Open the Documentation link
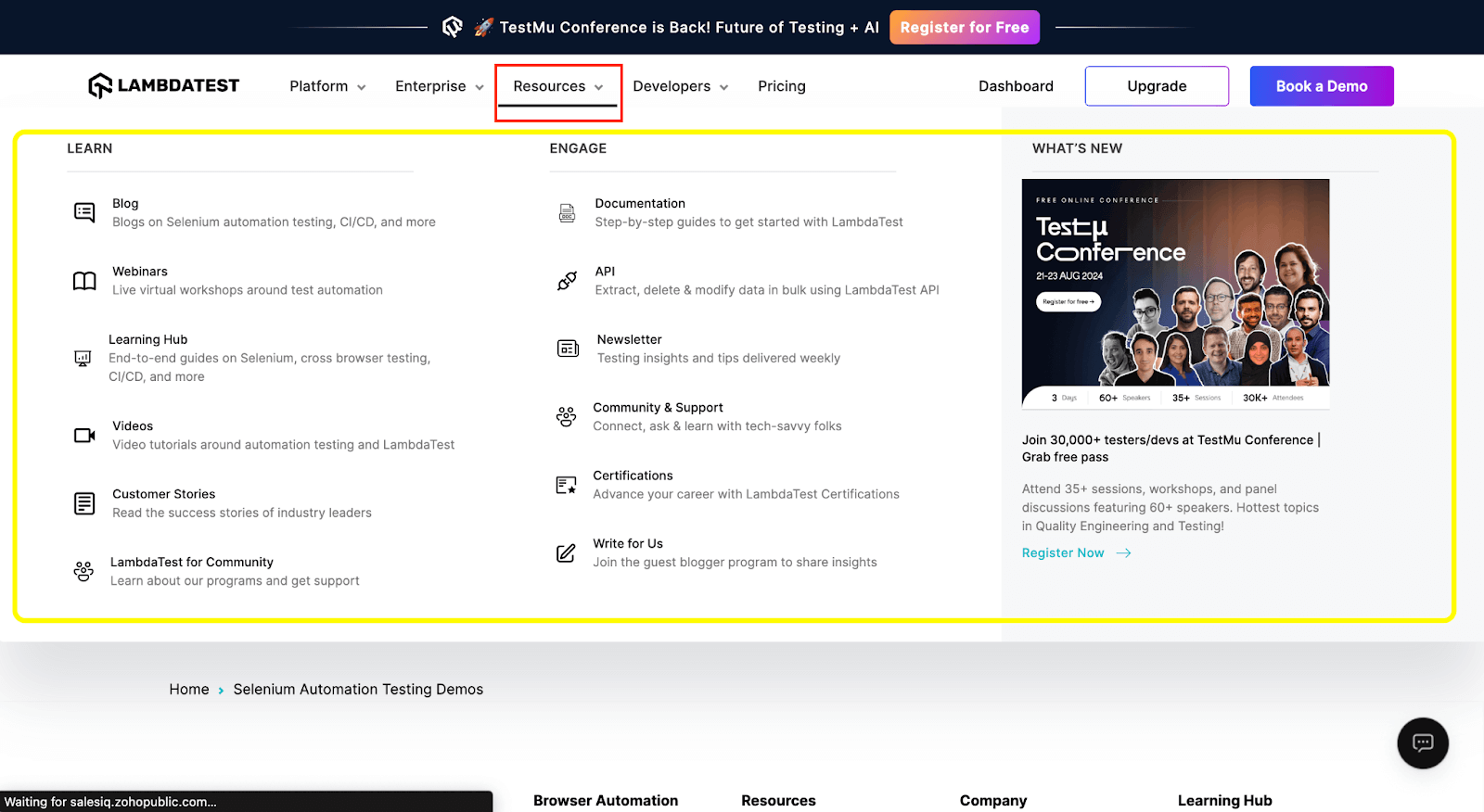The width and height of the screenshot is (1484, 812). coord(640,204)
